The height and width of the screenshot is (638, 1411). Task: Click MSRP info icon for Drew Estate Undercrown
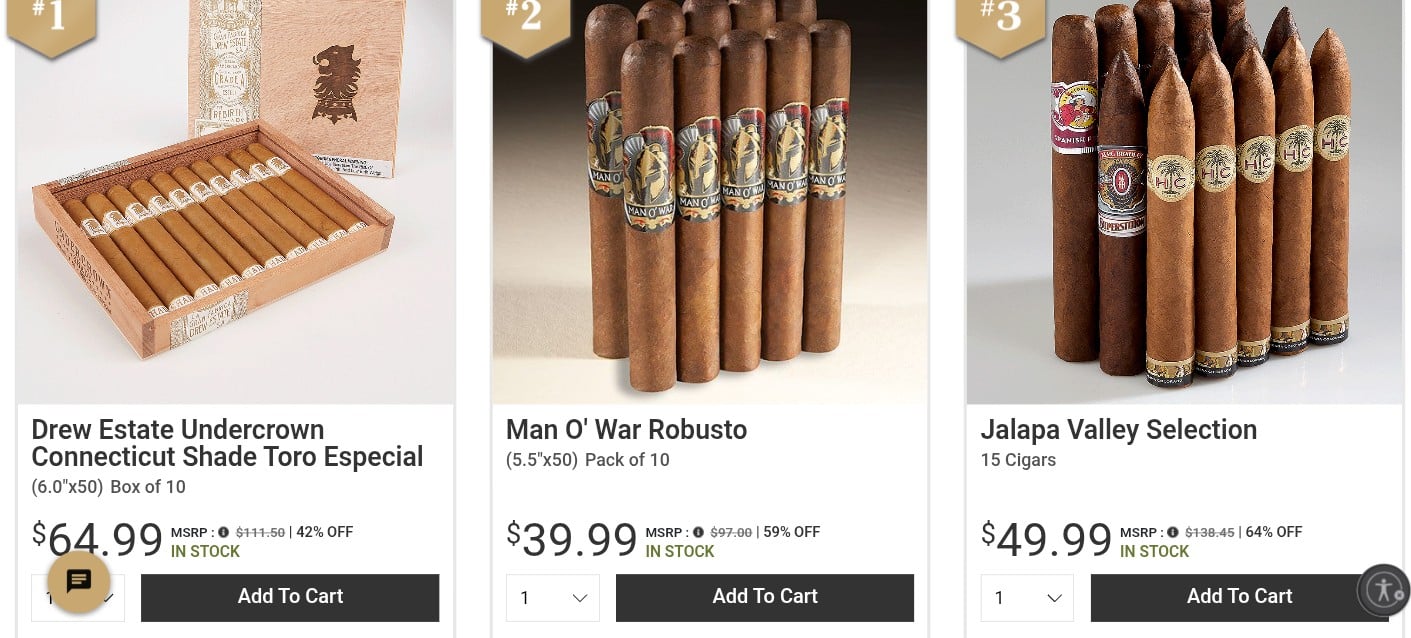pos(224,532)
